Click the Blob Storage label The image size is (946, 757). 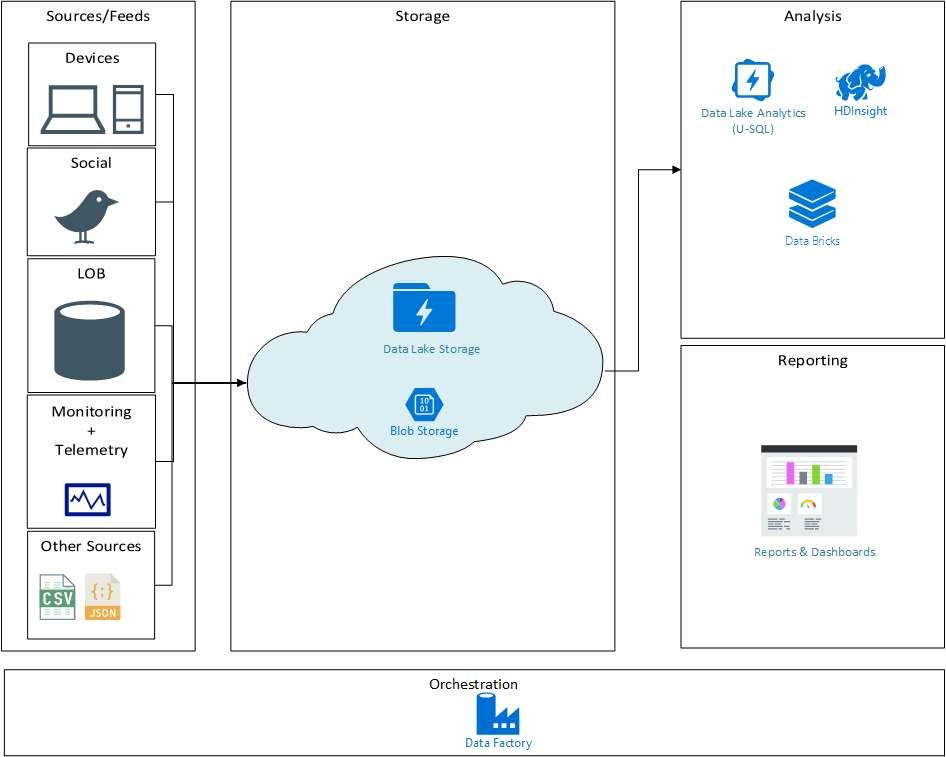point(424,431)
